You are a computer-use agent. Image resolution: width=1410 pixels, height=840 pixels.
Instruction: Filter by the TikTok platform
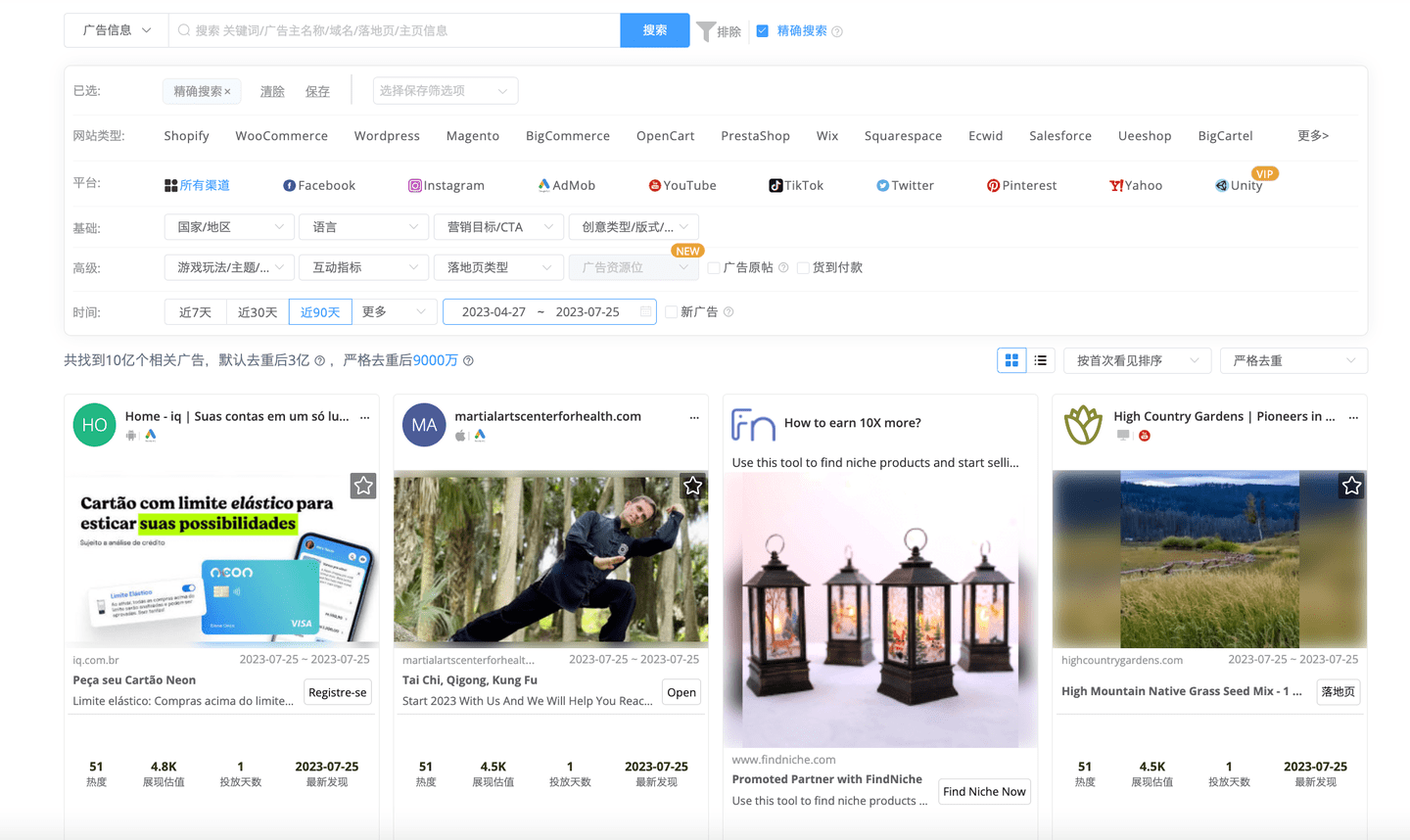click(796, 185)
